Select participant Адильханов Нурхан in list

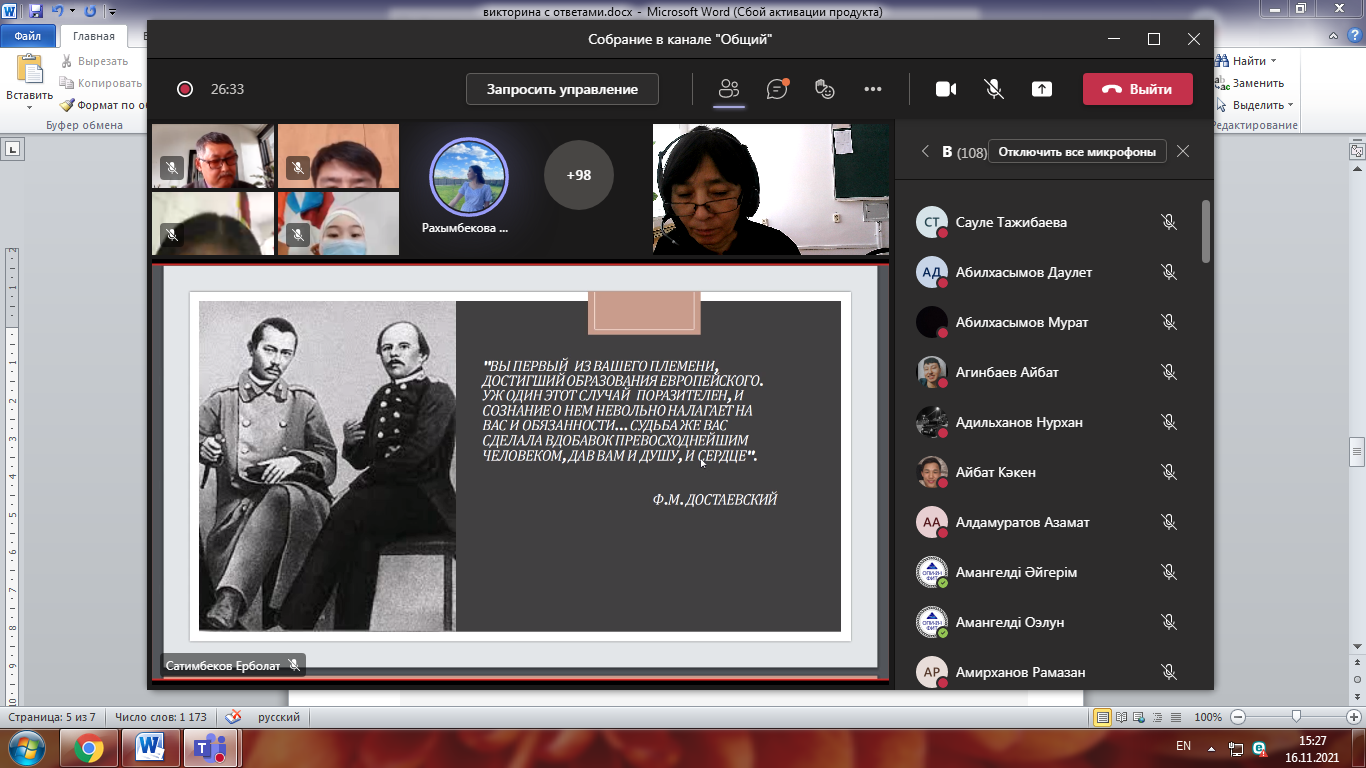coord(1050,422)
